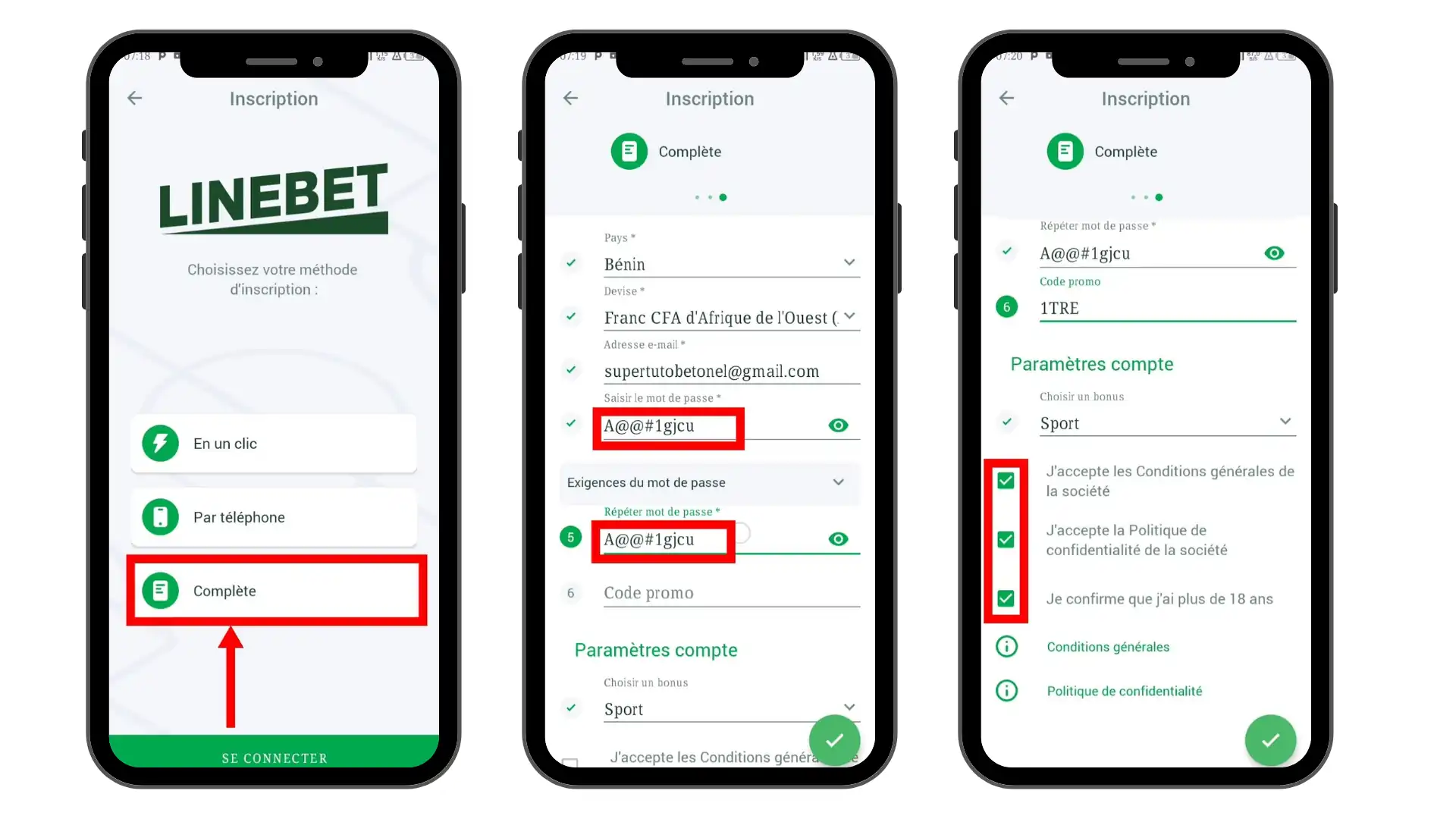Click the Politique de confidentialité link
The image size is (1456, 819).
click(x=1125, y=690)
